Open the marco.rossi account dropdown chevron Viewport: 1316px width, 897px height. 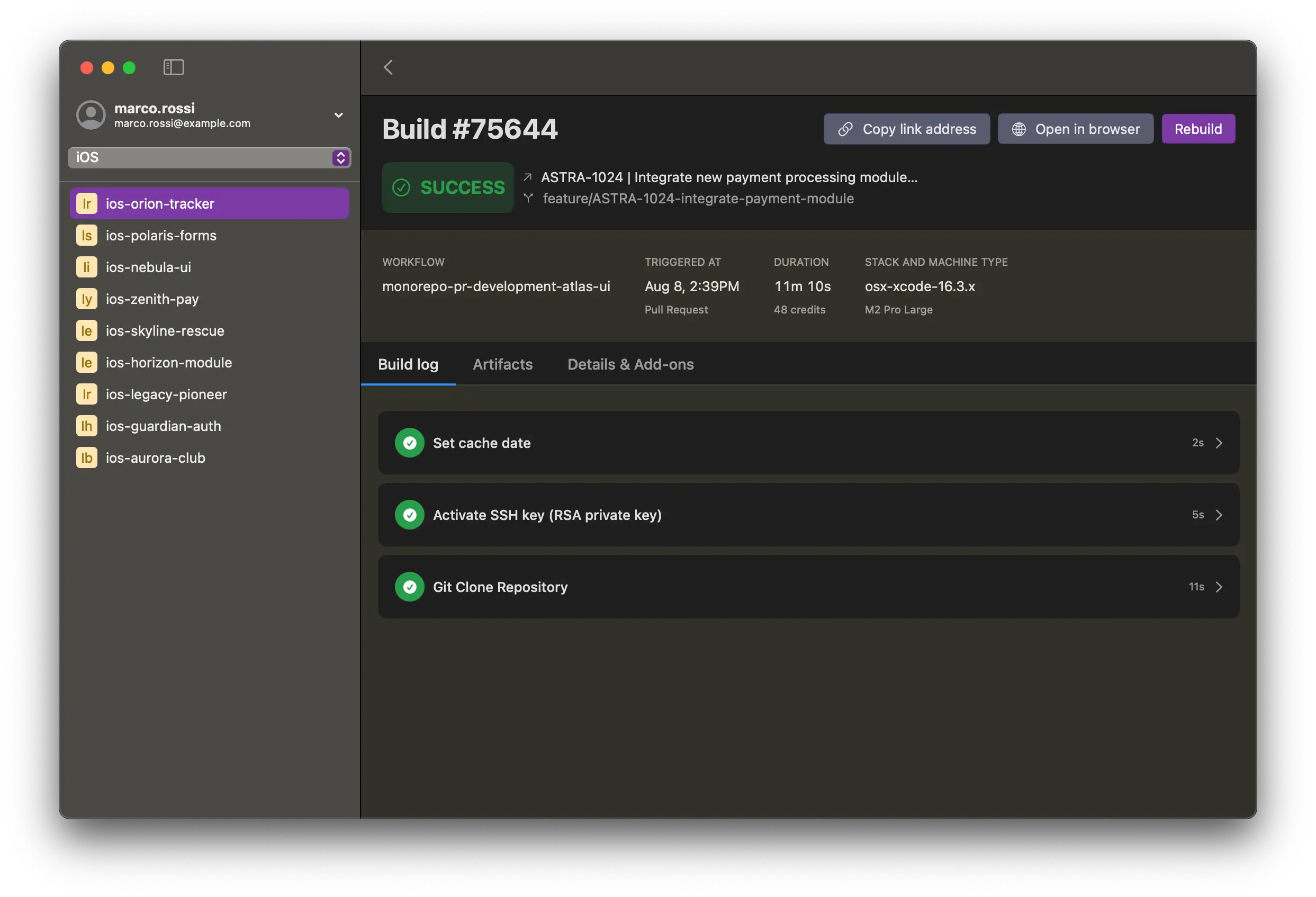coord(339,115)
